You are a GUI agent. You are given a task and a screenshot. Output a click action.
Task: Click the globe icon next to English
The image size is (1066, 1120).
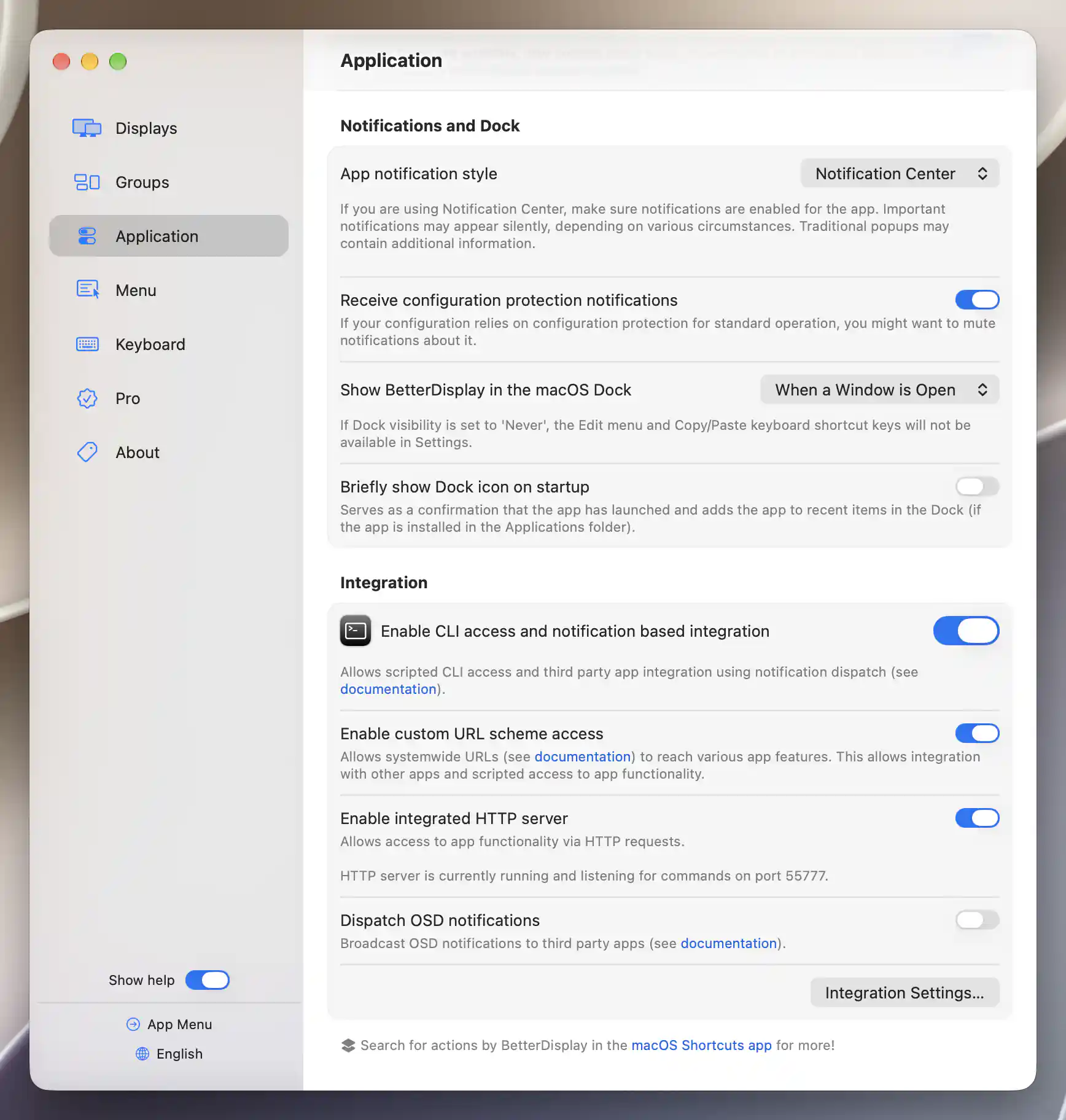point(142,1054)
